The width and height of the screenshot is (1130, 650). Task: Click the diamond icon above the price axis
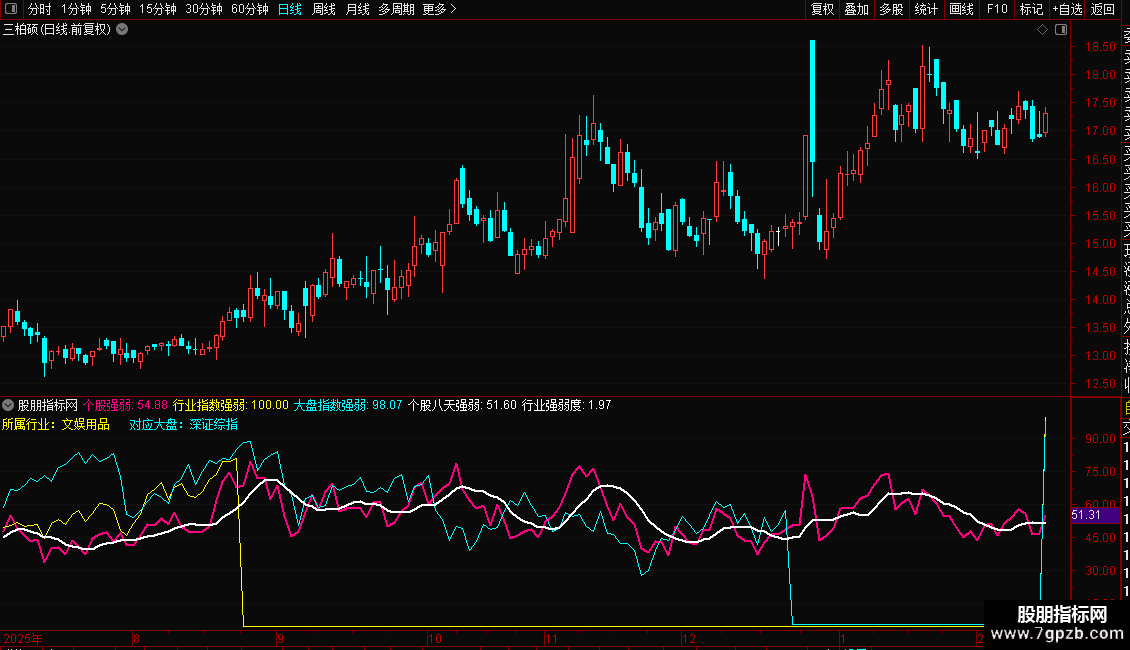pyautogui.click(x=1041, y=30)
